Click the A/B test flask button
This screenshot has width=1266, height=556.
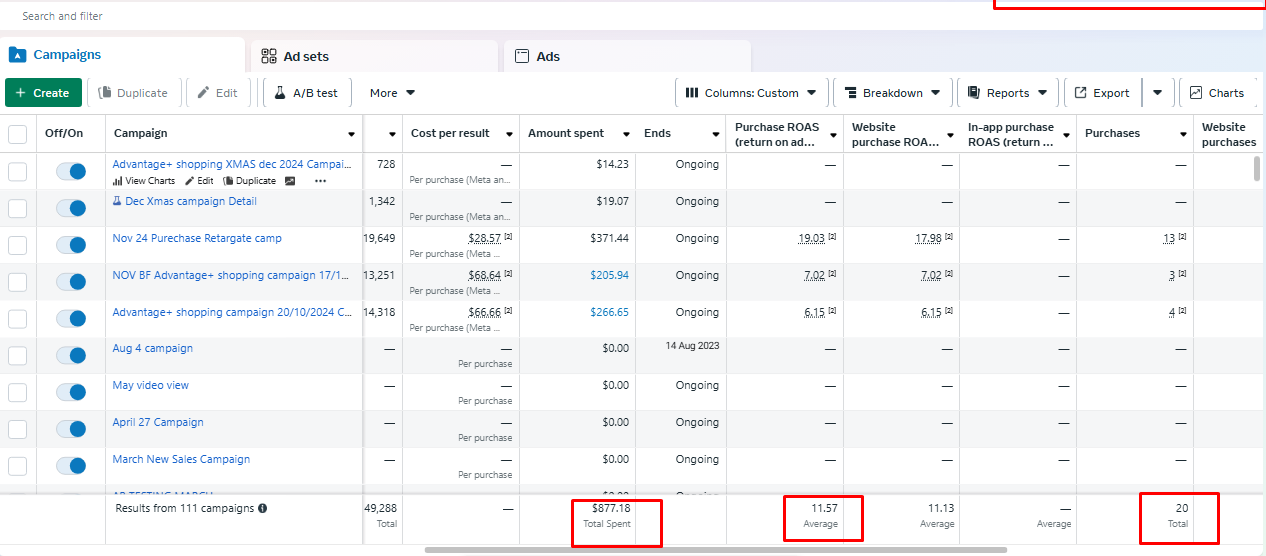[x=305, y=93]
